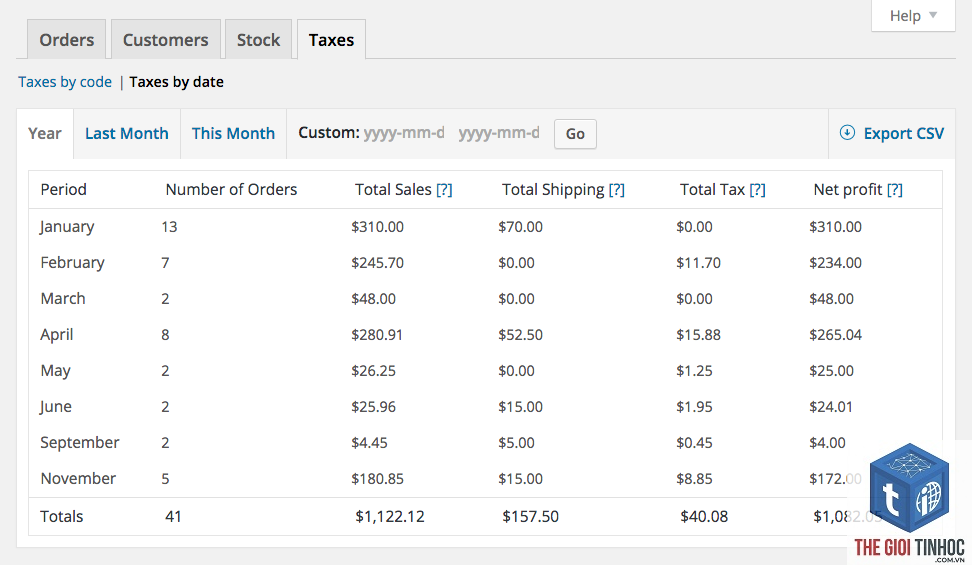
Task: Click June tax $1.95
Action: (694, 407)
